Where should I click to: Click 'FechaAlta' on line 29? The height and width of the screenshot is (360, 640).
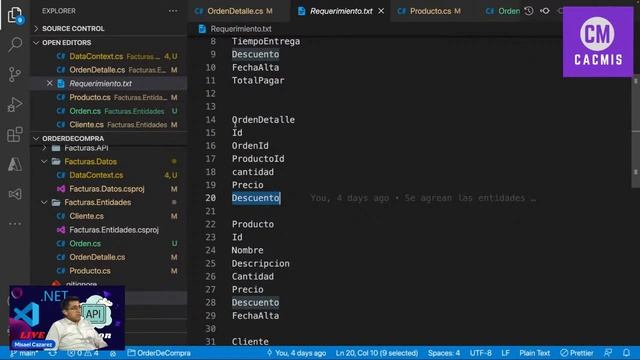click(x=256, y=316)
